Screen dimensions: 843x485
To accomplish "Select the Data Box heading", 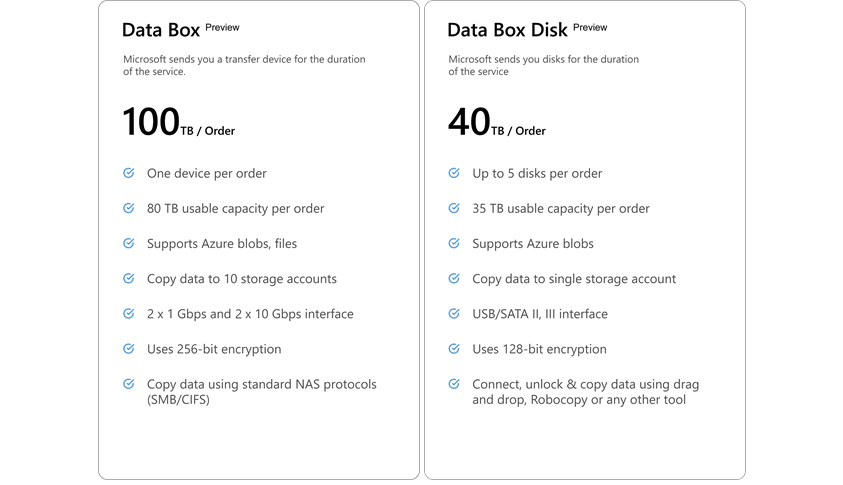I will (x=161, y=30).
